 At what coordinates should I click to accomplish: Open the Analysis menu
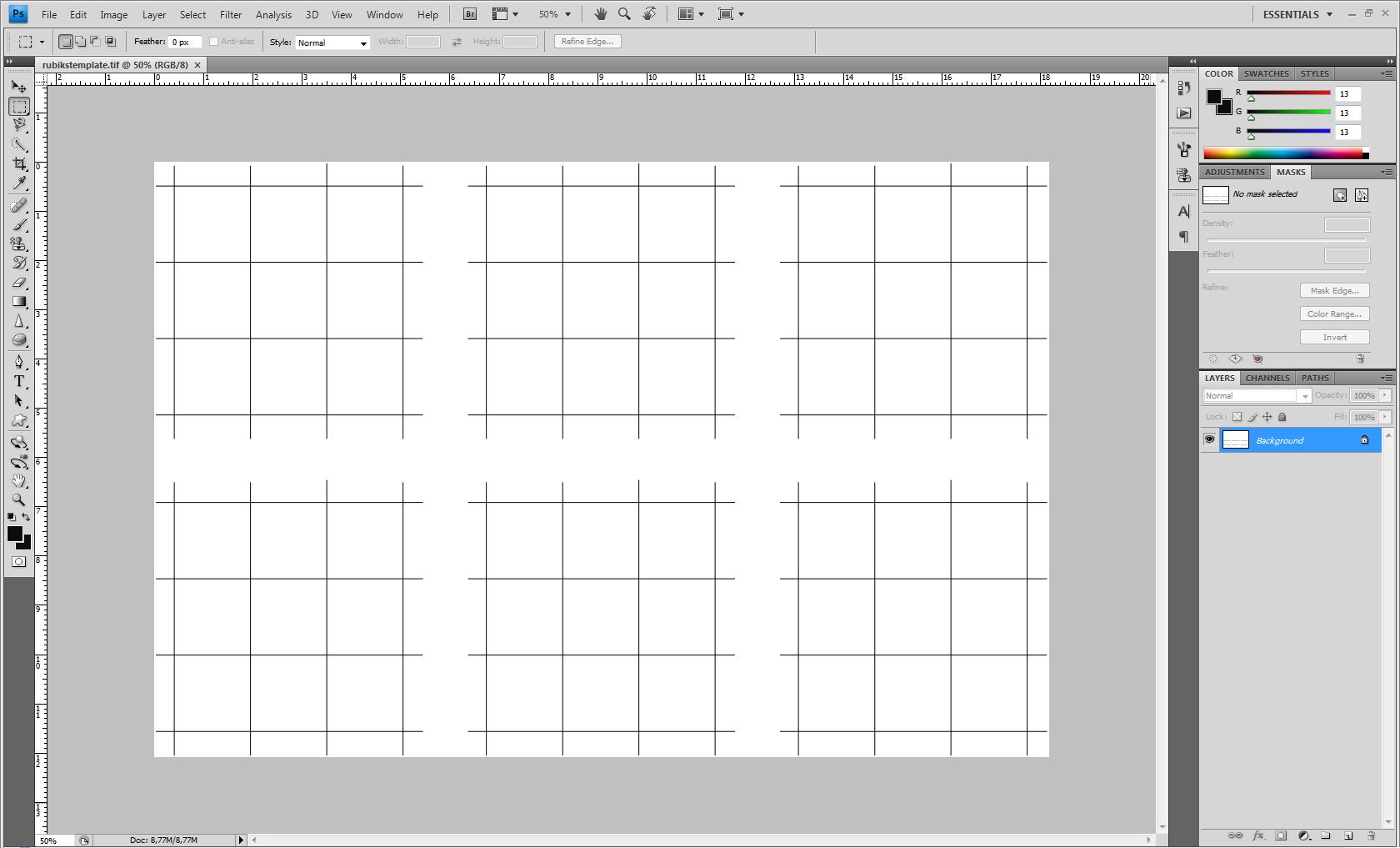point(273,14)
